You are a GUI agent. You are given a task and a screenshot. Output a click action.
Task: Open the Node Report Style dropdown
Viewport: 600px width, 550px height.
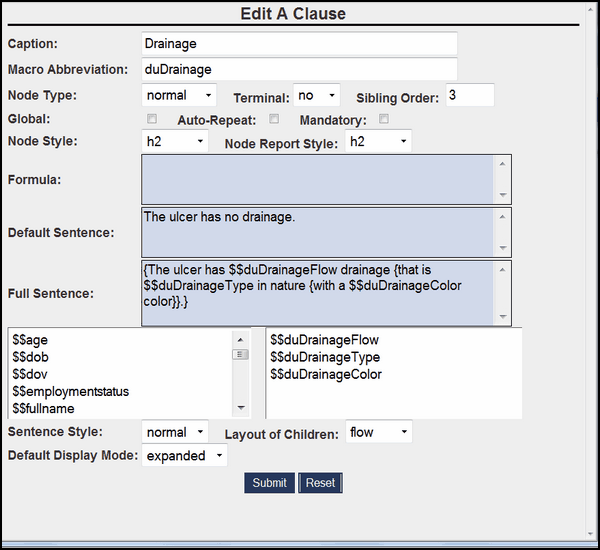coord(378,142)
